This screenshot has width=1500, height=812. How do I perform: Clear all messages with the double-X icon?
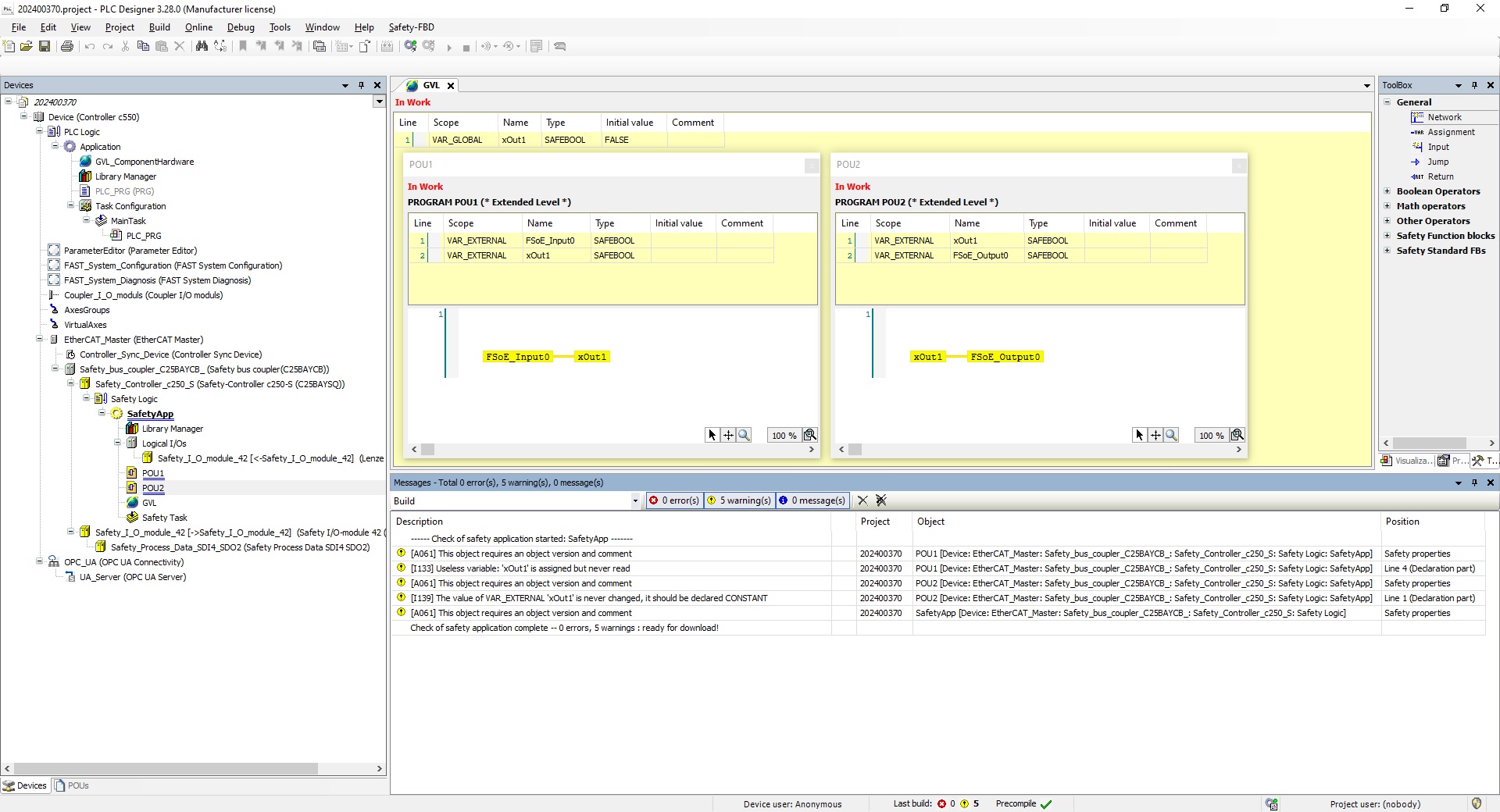[x=881, y=500]
